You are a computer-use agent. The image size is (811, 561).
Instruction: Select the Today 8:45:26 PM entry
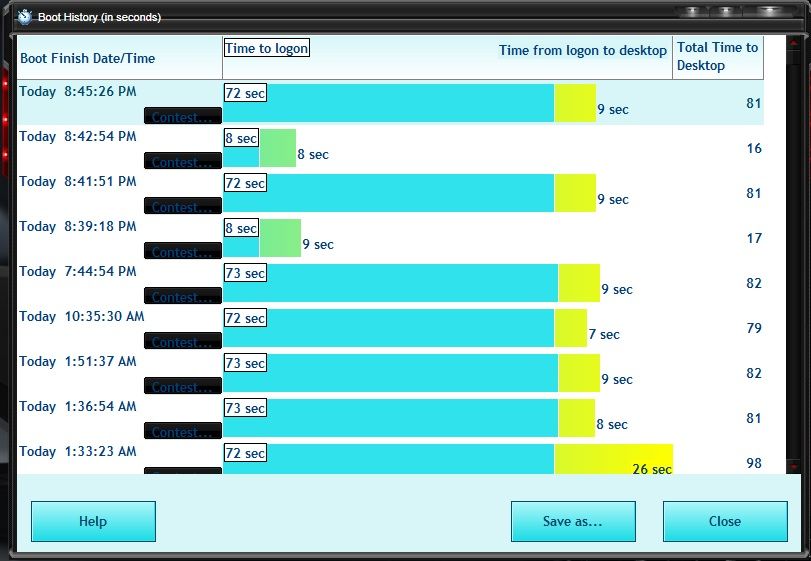point(78,92)
